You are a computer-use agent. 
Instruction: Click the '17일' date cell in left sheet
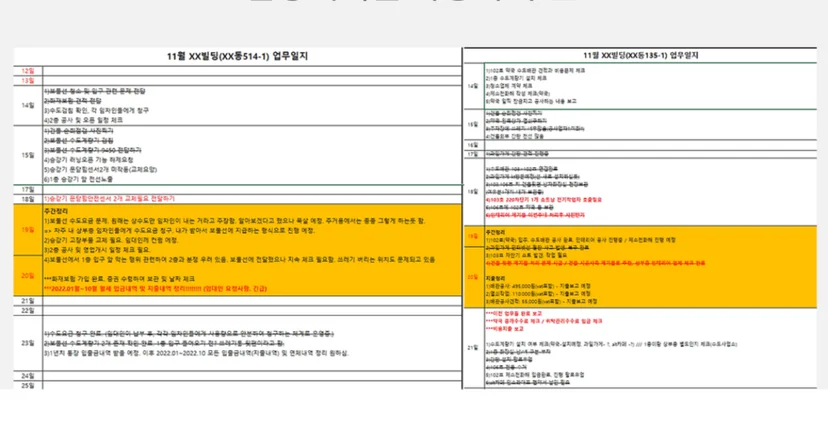pyautogui.click(x=28, y=189)
